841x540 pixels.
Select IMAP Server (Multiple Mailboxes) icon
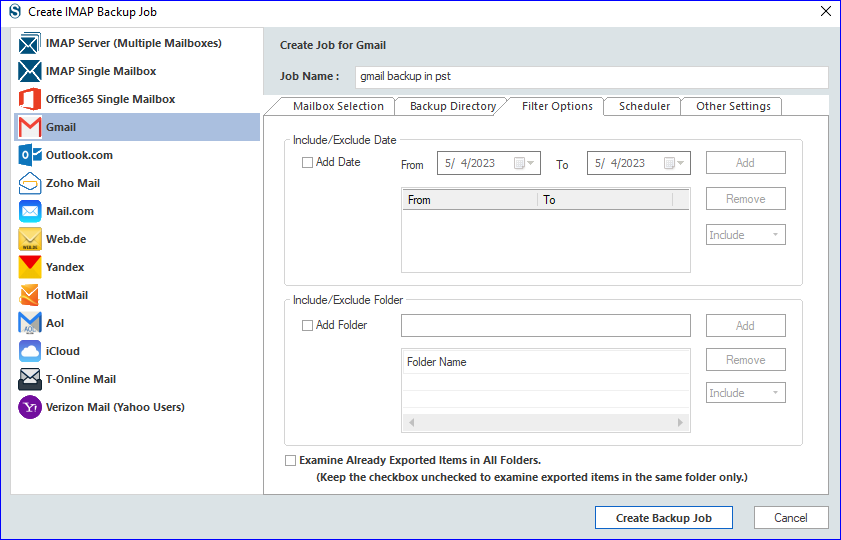[29, 43]
